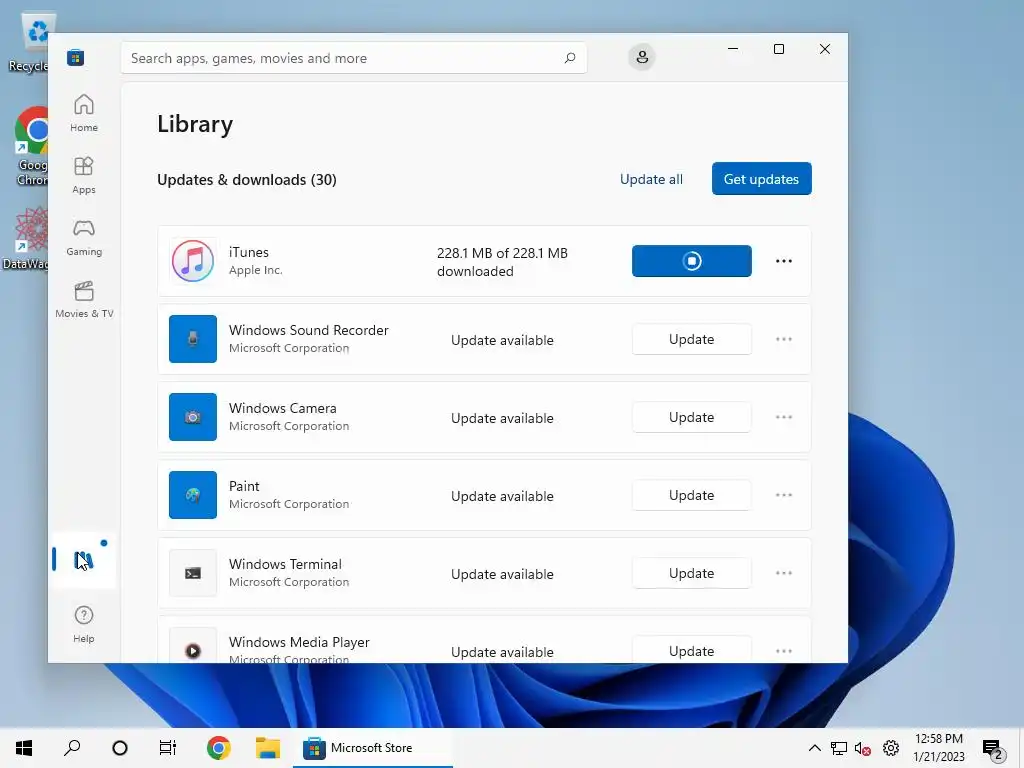Screen dimensions: 1024x768
Task: Click the Windows Sound Recorder app icon
Action: pyautogui.click(x=193, y=339)
